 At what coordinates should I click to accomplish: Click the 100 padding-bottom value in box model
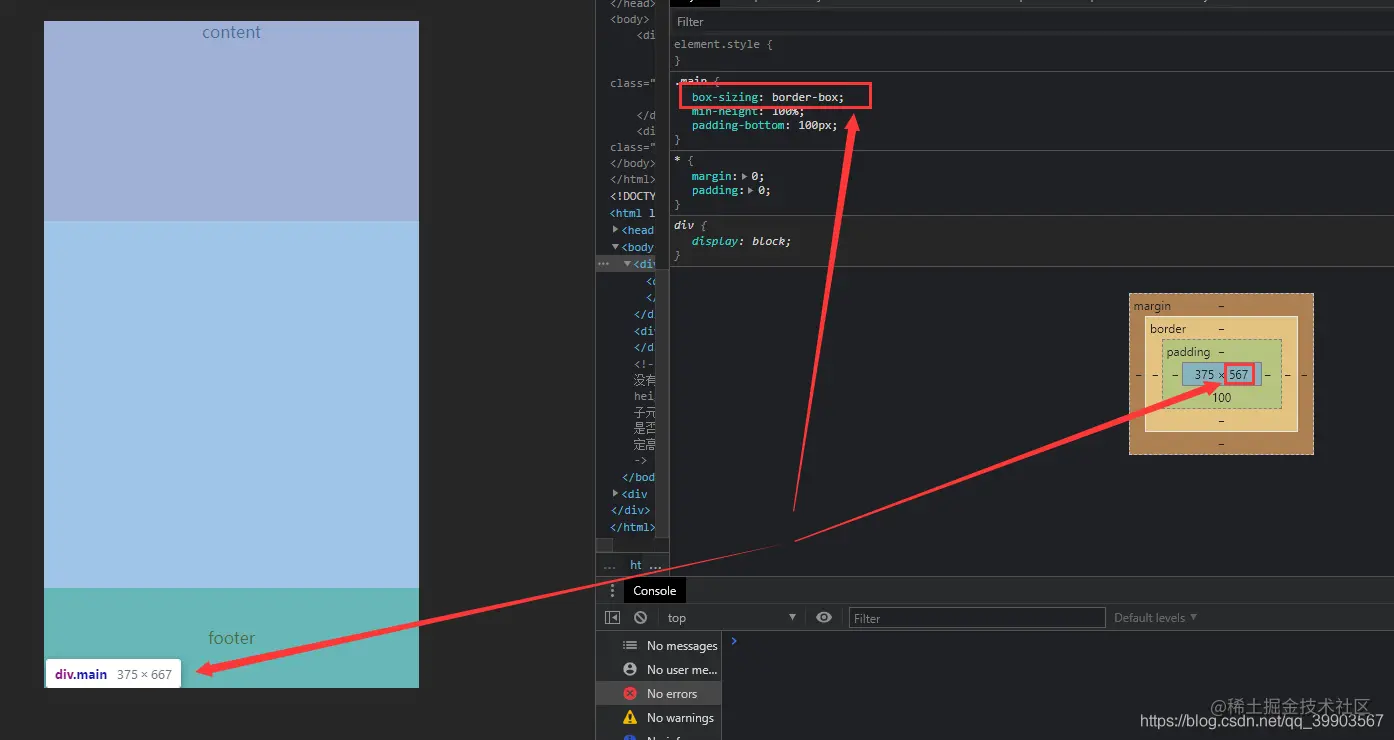[1221, 398]
